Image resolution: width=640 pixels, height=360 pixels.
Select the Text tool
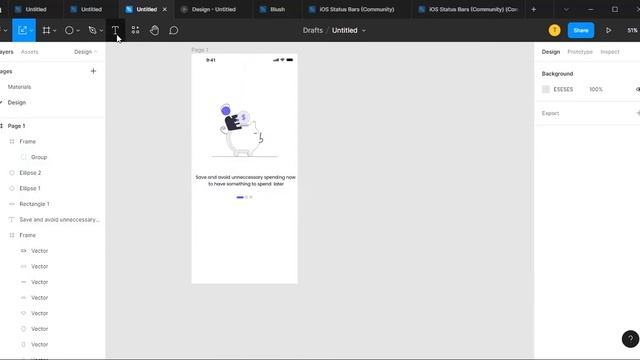pos(115,30)
